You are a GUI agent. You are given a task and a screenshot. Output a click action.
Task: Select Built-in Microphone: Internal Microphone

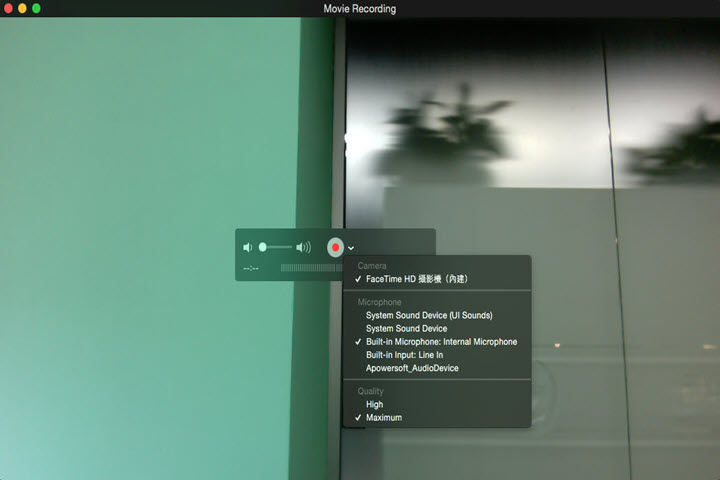click(x=437, y=342)
